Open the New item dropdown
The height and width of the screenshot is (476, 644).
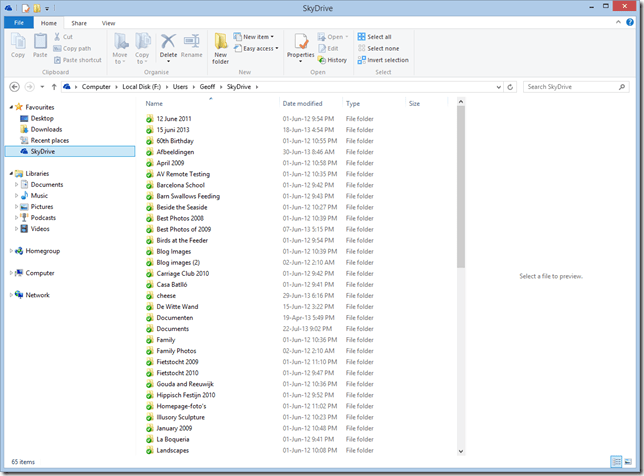tap(253, 37)
